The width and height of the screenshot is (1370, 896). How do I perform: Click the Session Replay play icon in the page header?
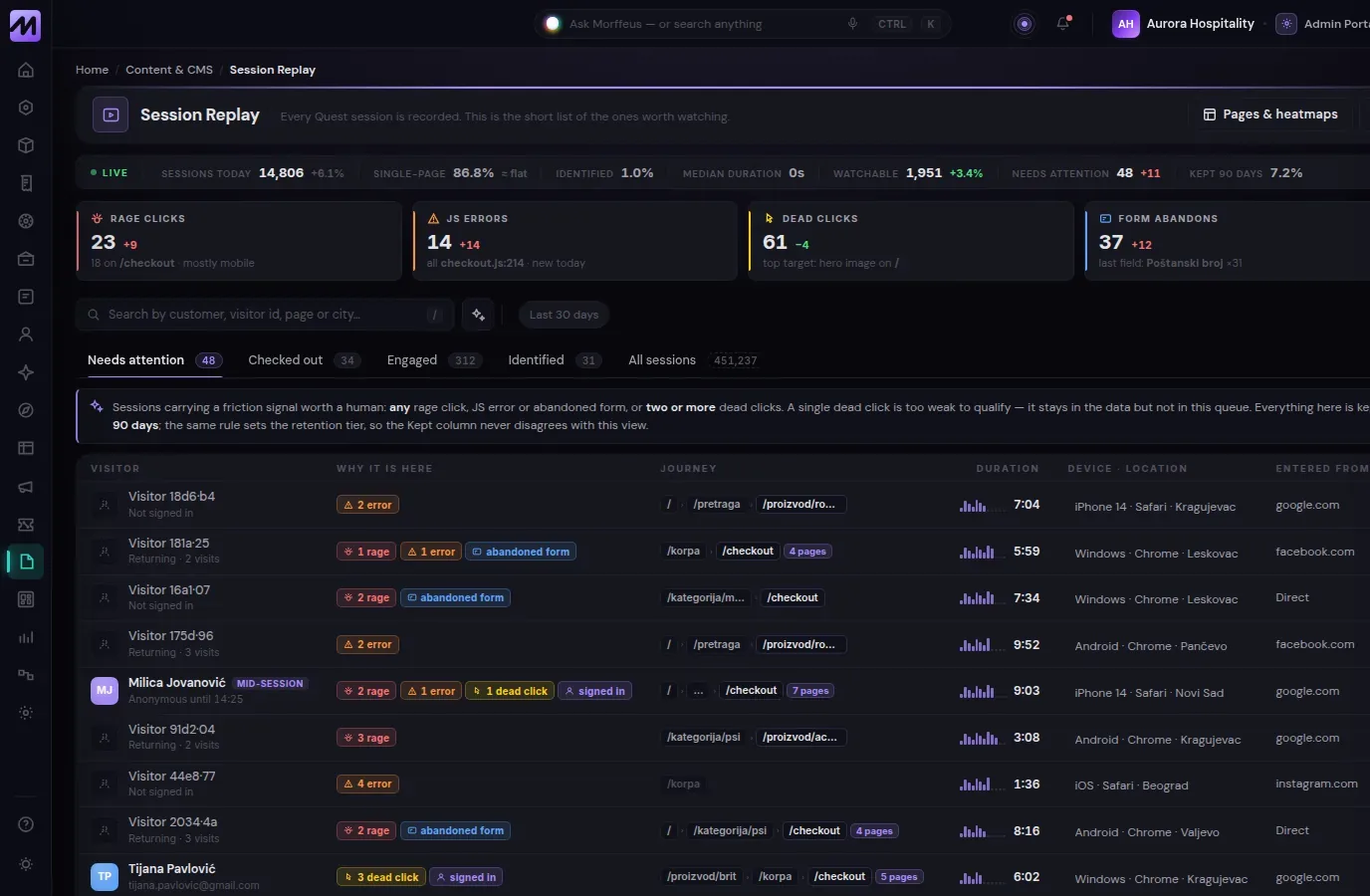click(111, 114)
